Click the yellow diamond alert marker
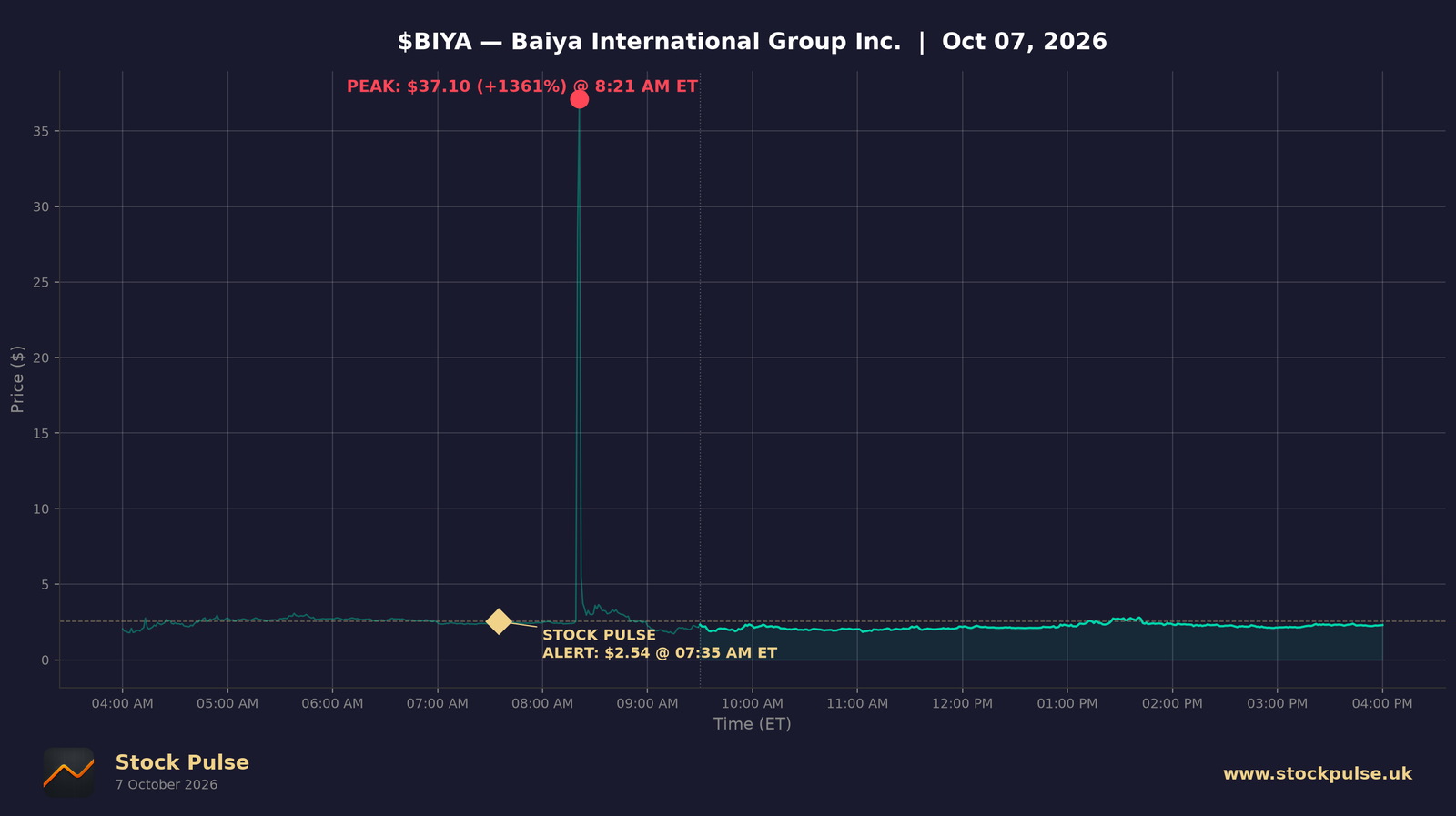 [499, 621]
